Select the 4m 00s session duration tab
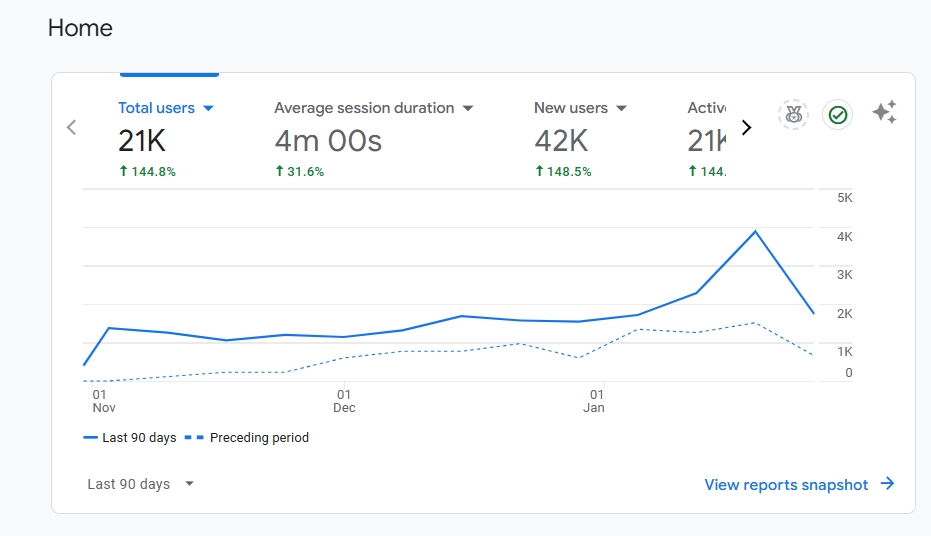This screenshot has width=931, height=536. (x=328, y=141)
